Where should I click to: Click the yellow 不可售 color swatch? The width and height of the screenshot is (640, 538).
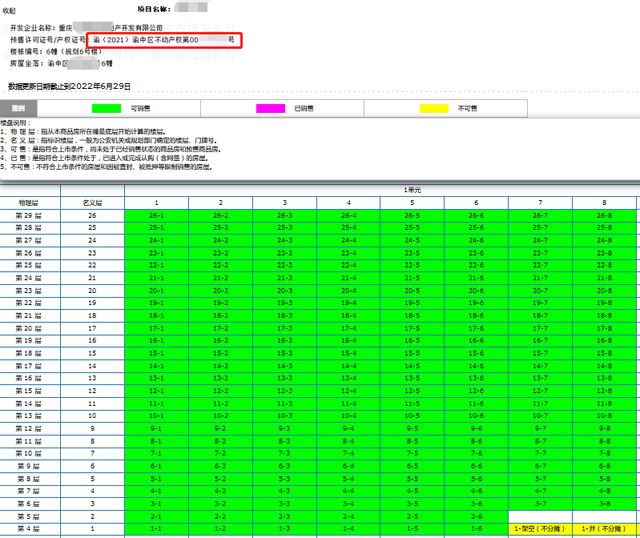tap(434, 108)
